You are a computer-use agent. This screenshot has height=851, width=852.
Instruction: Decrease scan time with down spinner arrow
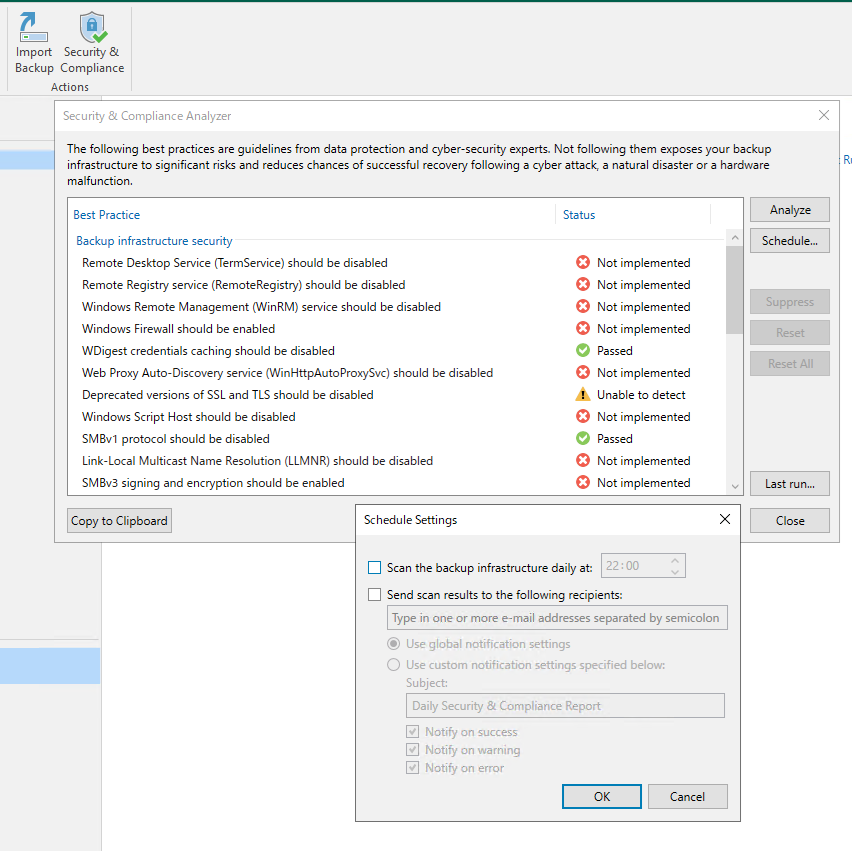pyautogui.click(x=675, y=572)
